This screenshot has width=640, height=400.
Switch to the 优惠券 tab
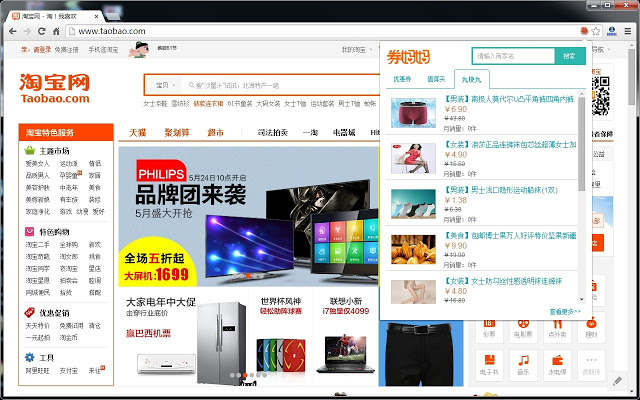pyautogui.click(x=402, y=79)
